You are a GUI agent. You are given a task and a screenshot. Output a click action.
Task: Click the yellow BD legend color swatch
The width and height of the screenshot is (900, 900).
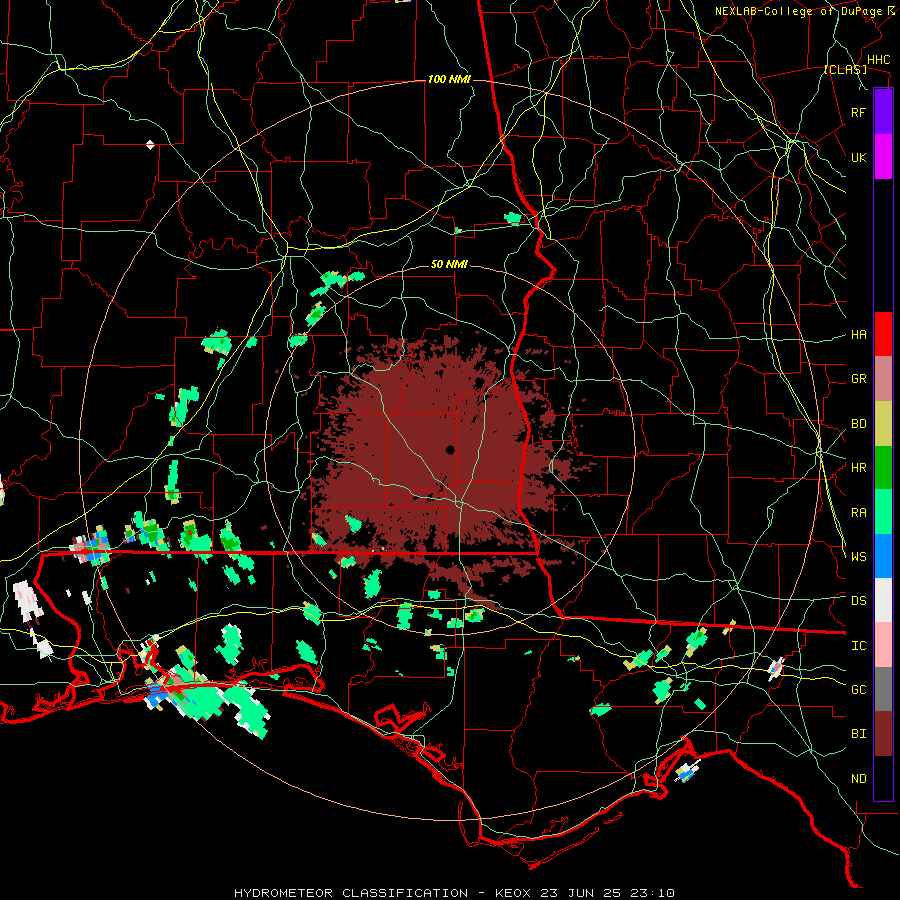coord(883,424)
